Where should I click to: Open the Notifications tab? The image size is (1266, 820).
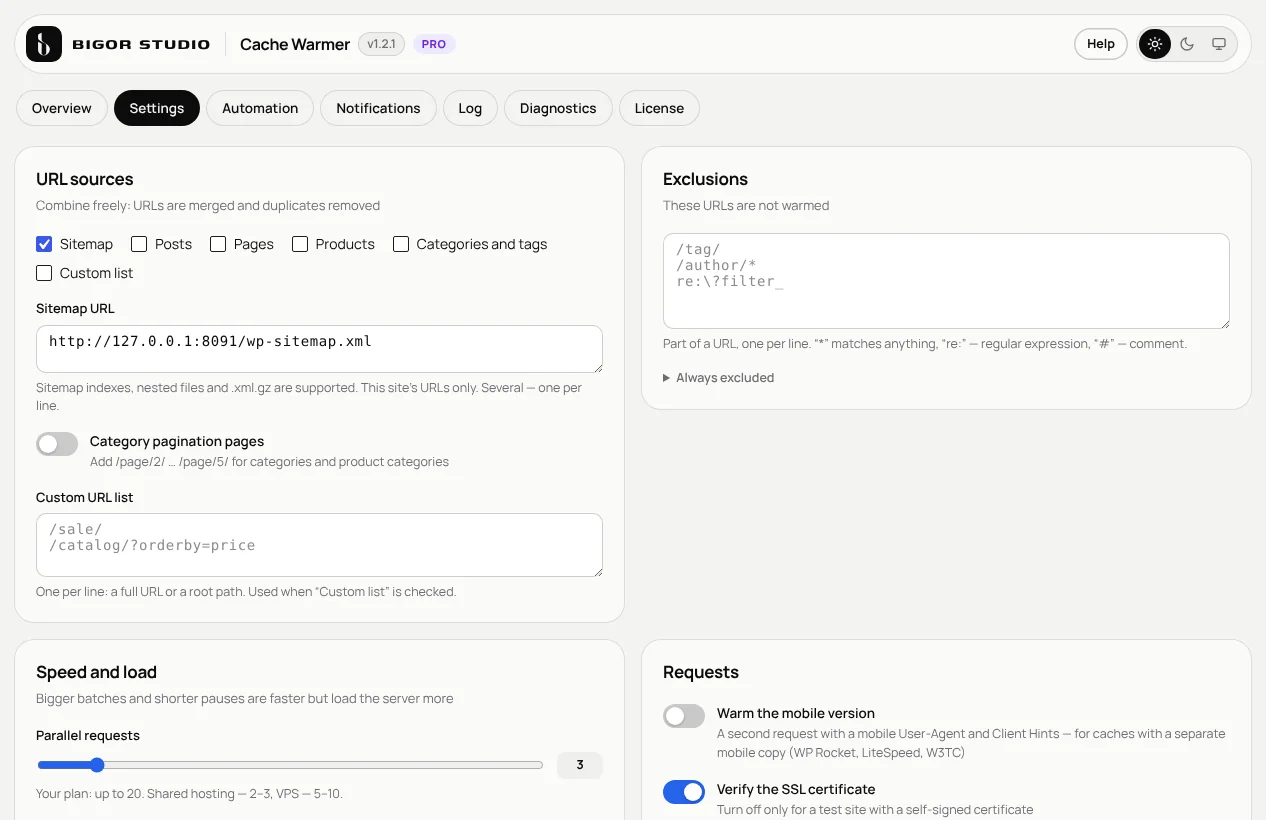click(x=378, y=108)
